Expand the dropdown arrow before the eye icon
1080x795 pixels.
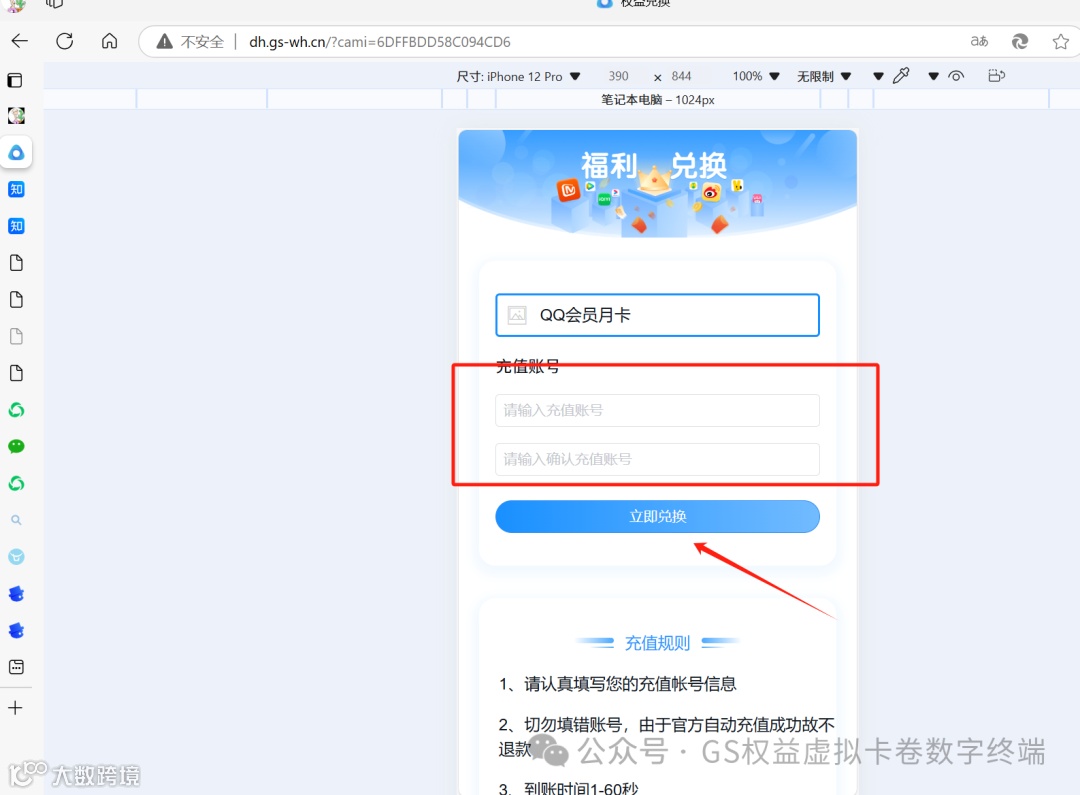(933, 76)
